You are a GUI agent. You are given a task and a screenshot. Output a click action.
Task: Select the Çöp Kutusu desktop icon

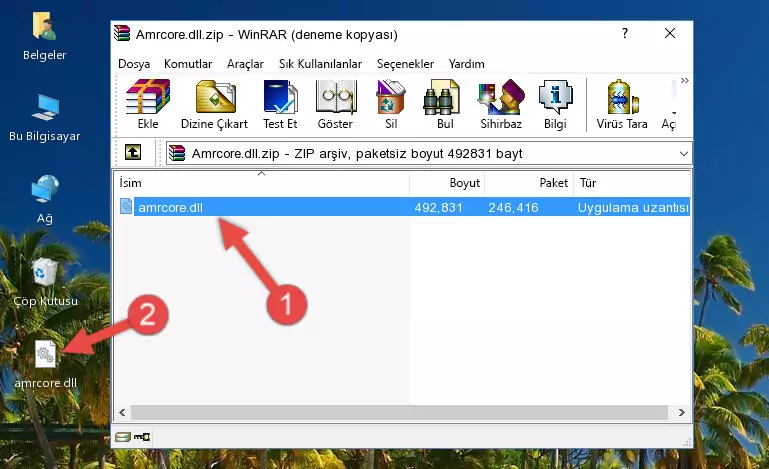click(45, 282)
